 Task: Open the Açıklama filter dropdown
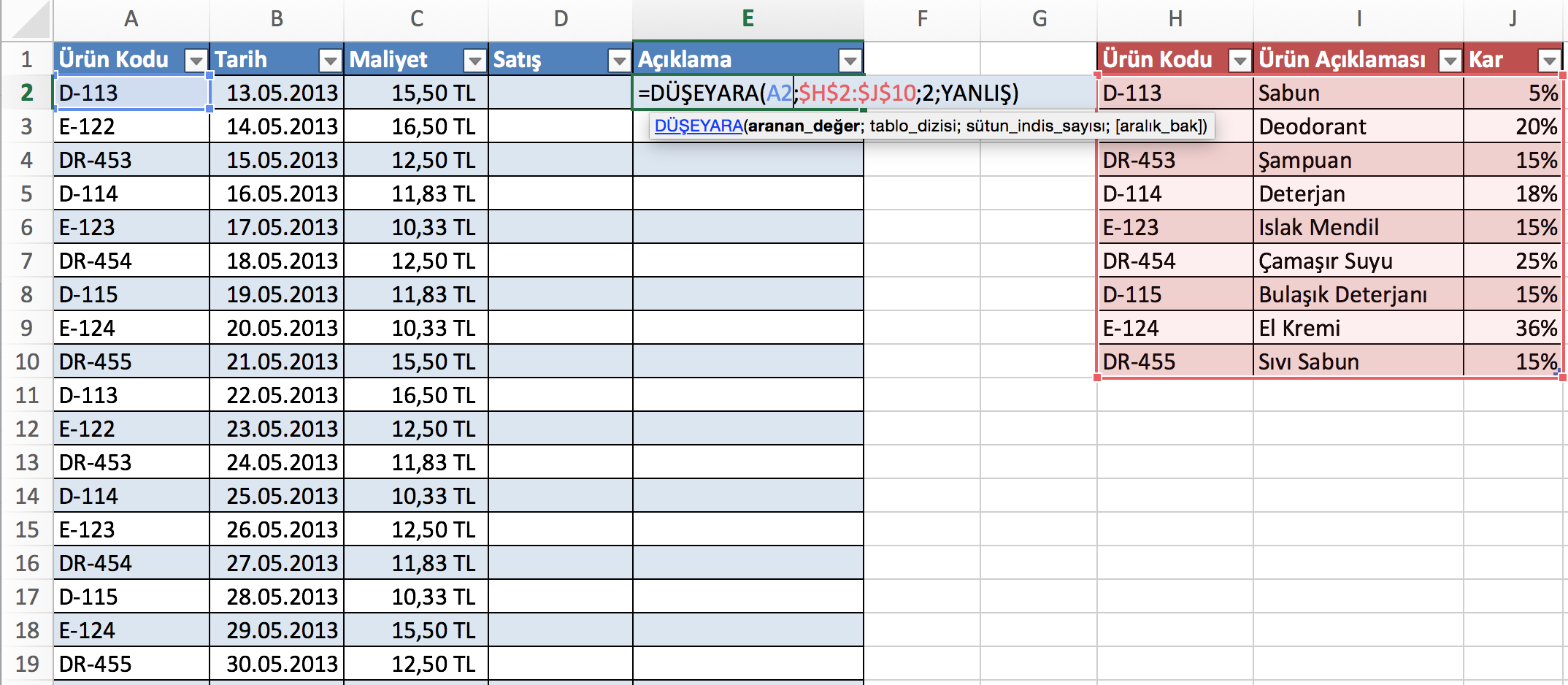pos(850,61)
